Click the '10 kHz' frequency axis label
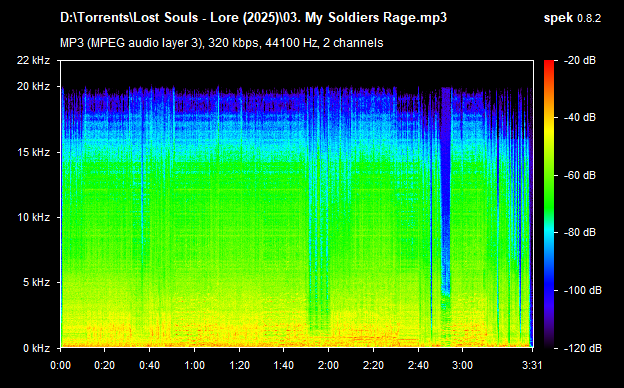624x388 pixels. (x=33, y=217)
